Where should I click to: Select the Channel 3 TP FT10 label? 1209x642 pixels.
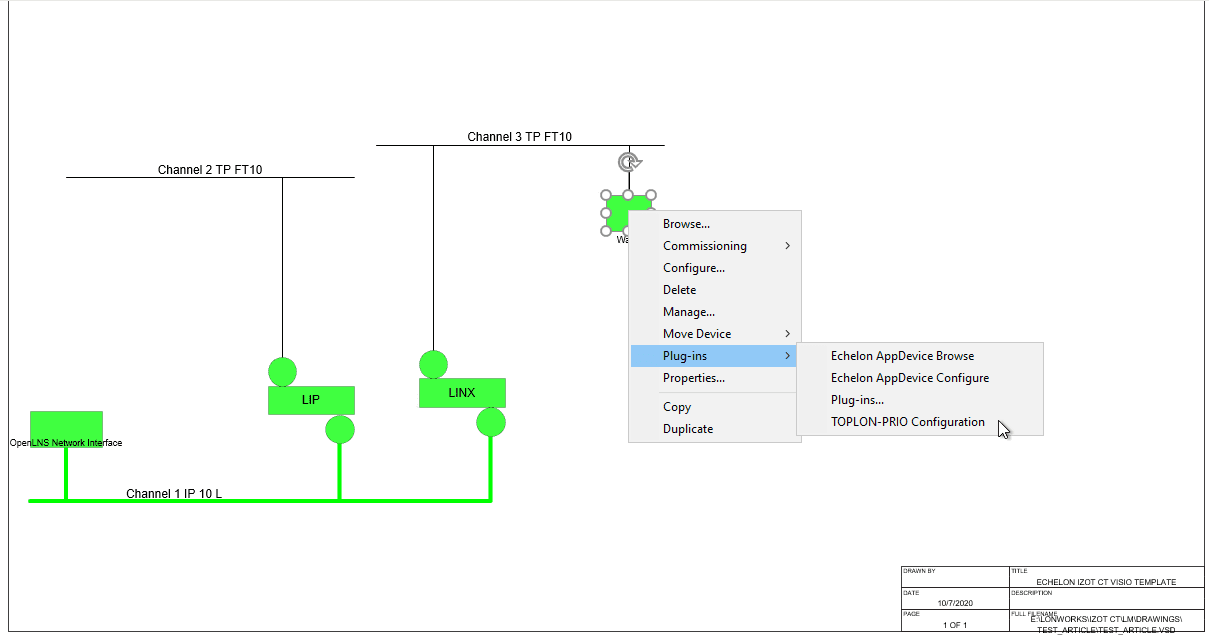pos(519,137)
